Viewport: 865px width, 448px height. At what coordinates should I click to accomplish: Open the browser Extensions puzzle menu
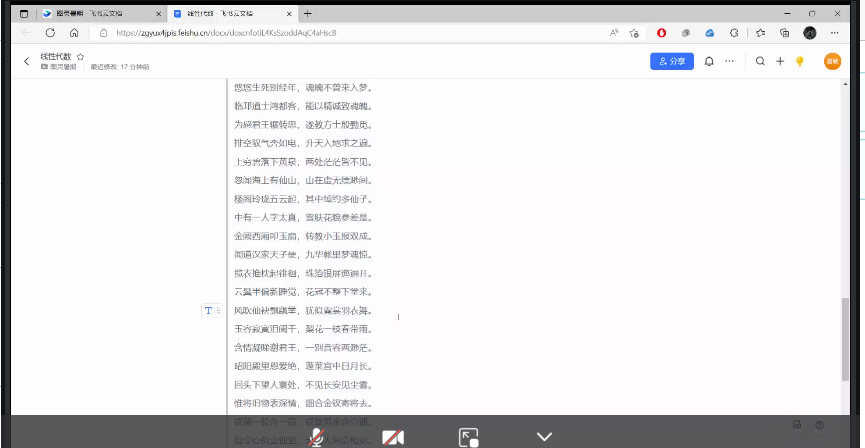(734, 33)
